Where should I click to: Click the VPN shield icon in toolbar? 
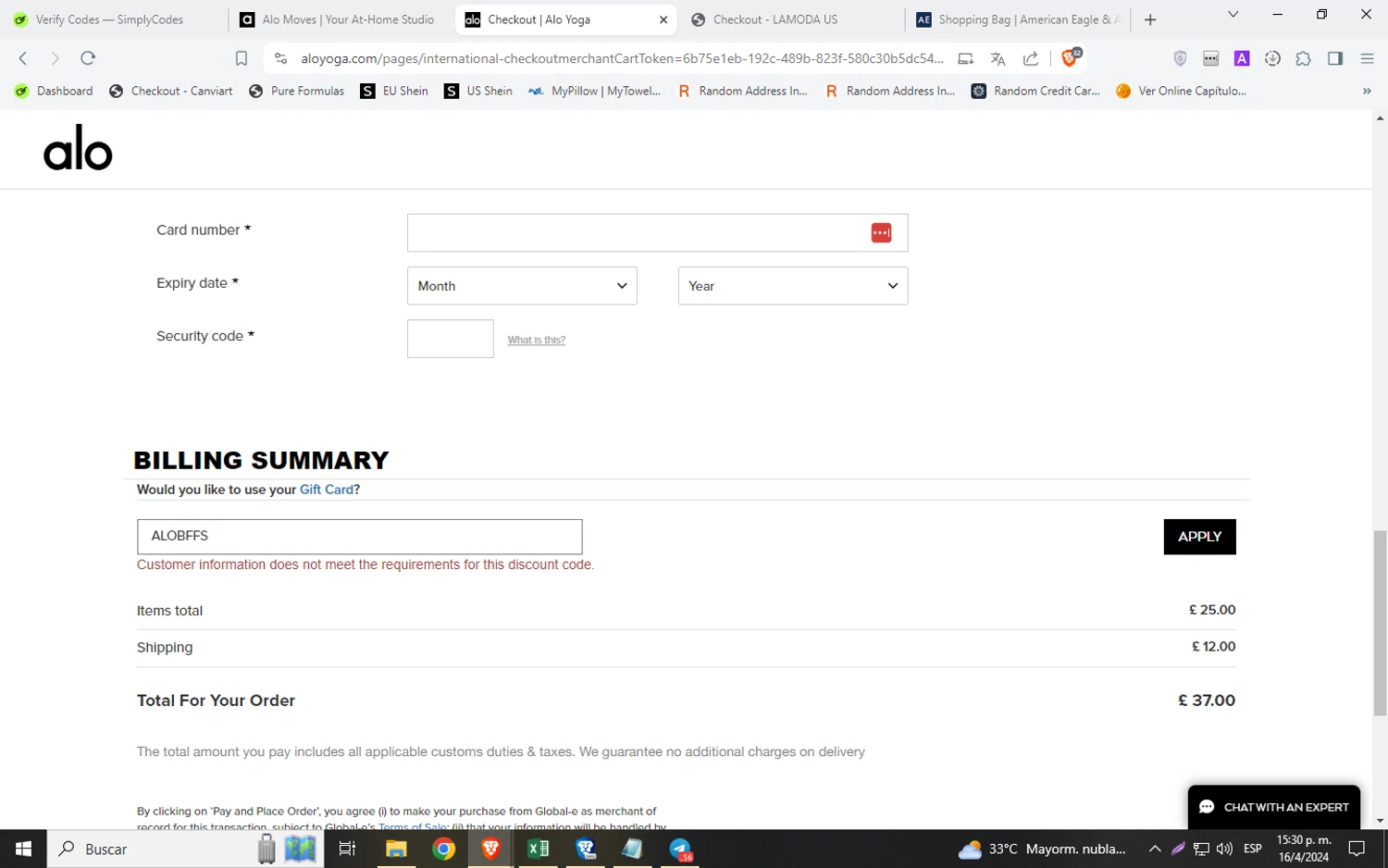(x=1180, y=58)
